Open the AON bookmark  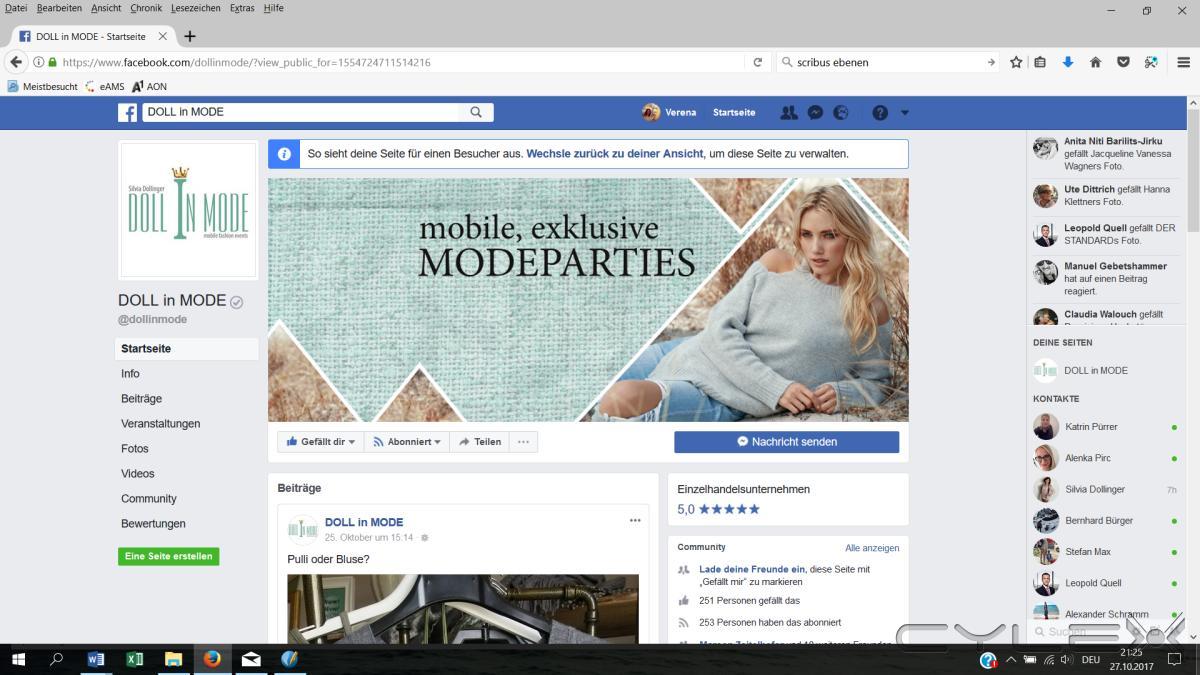[x=149, y=87]
